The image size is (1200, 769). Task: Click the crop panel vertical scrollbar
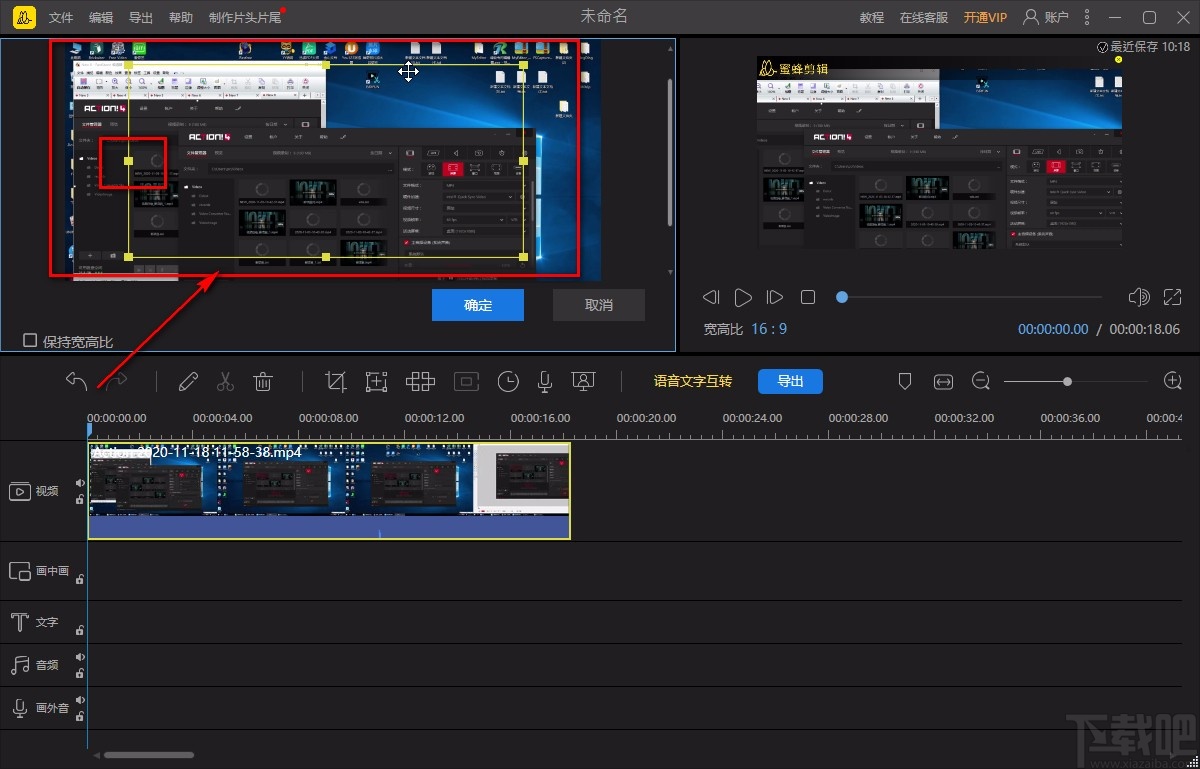(670, 150)
